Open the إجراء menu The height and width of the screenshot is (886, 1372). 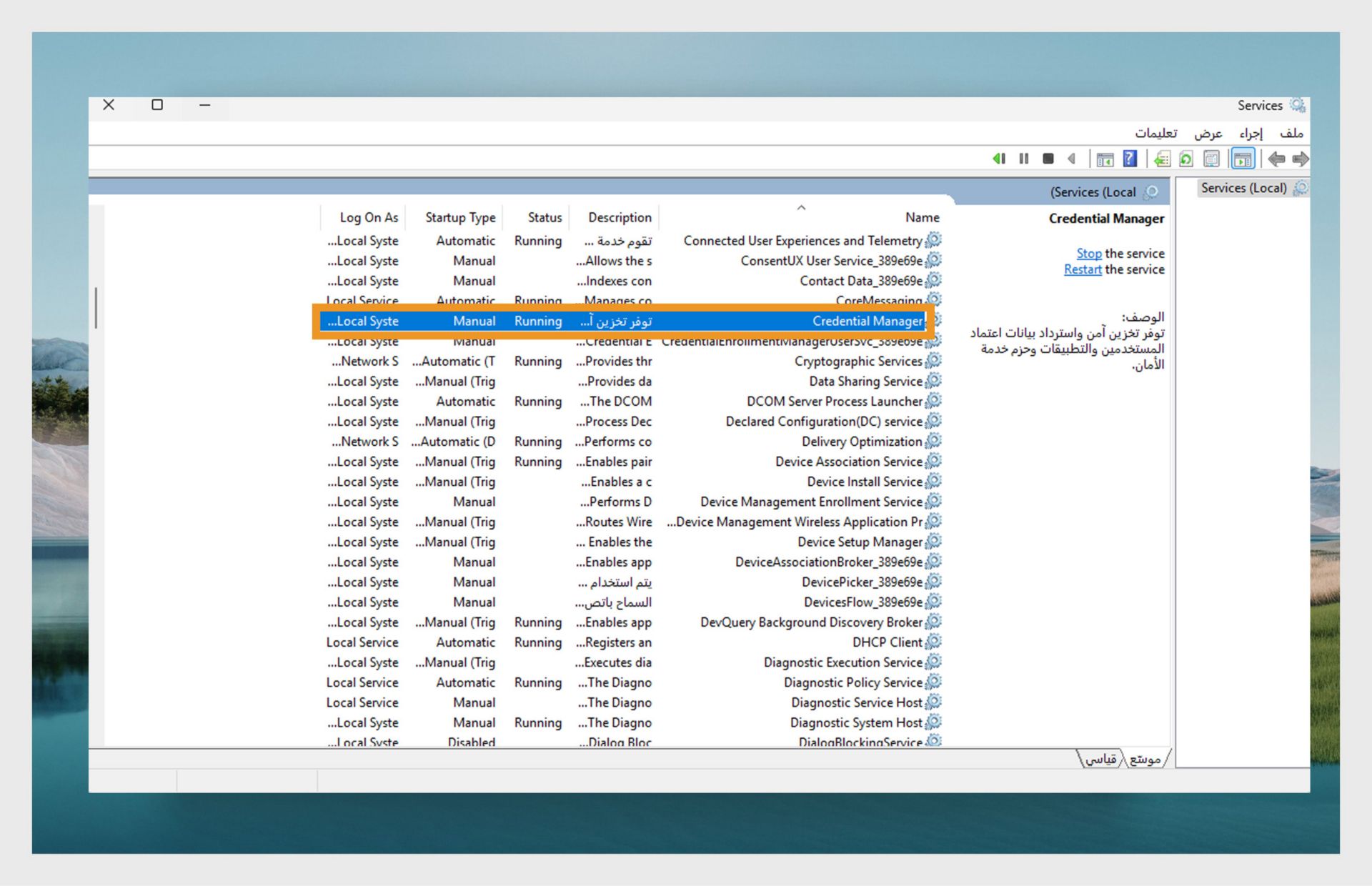(x=1251, y=133)
